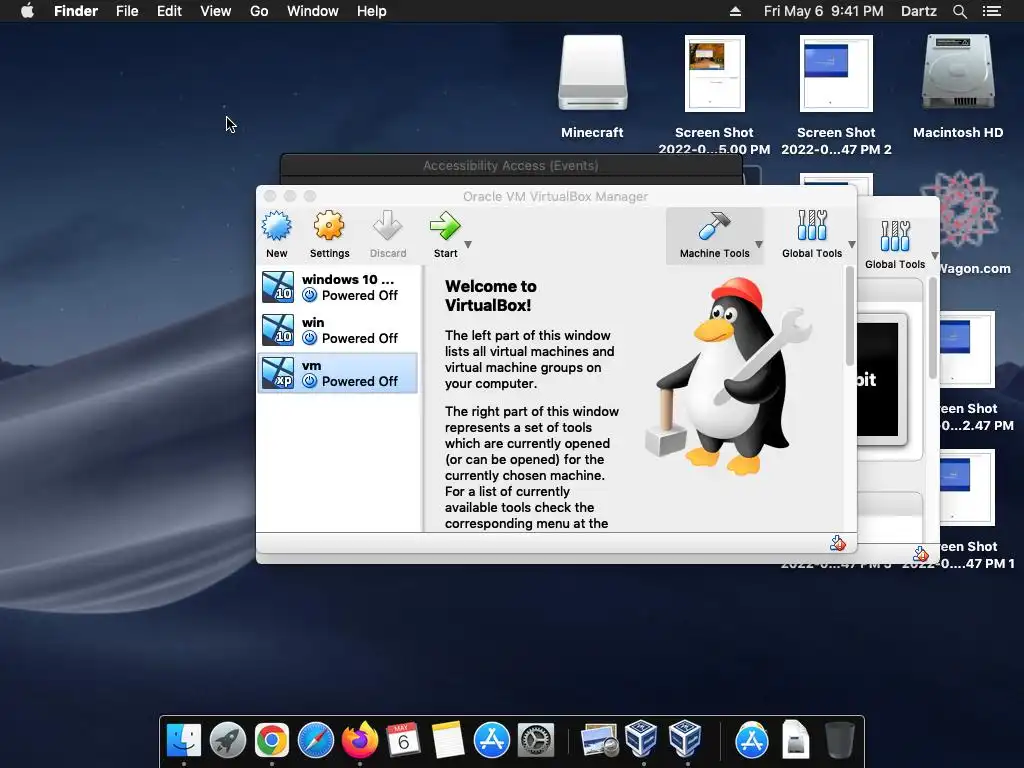Viewport: 1024px width, 768px height.
Task: Select the 'win' virtual machine
Action: coord(338,330)
